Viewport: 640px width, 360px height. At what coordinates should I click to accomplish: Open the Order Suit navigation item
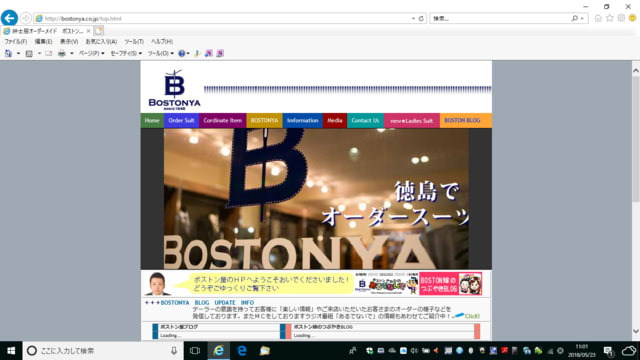pyautogui.click(x=181, y=120)
